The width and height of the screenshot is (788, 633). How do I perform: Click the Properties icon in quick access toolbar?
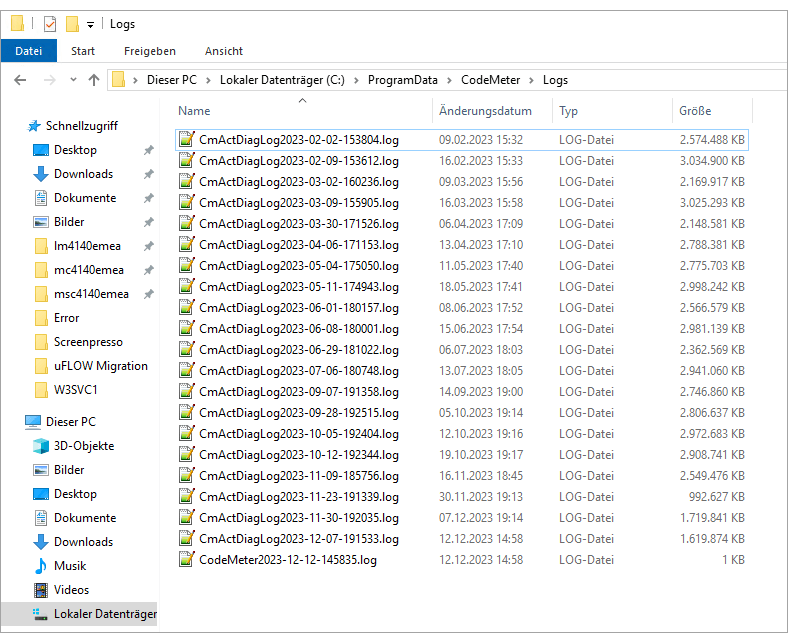[x=50, y=24]
